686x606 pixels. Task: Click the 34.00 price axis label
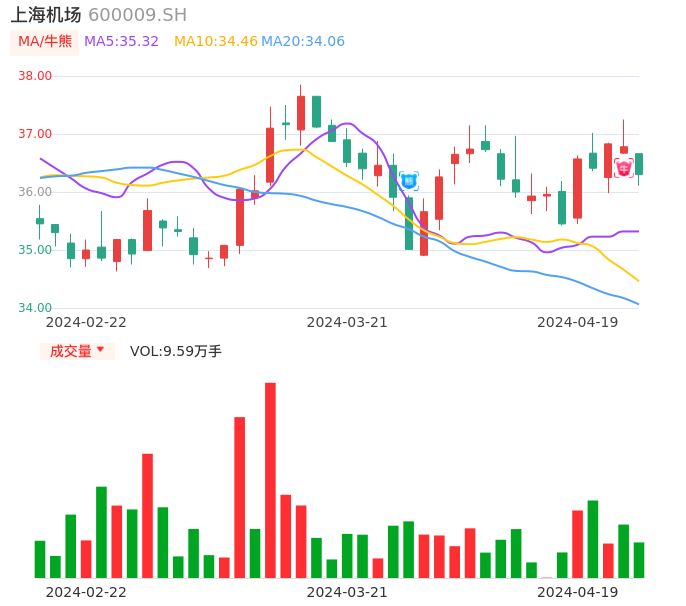pyautogui.click(x=35, y=308)
